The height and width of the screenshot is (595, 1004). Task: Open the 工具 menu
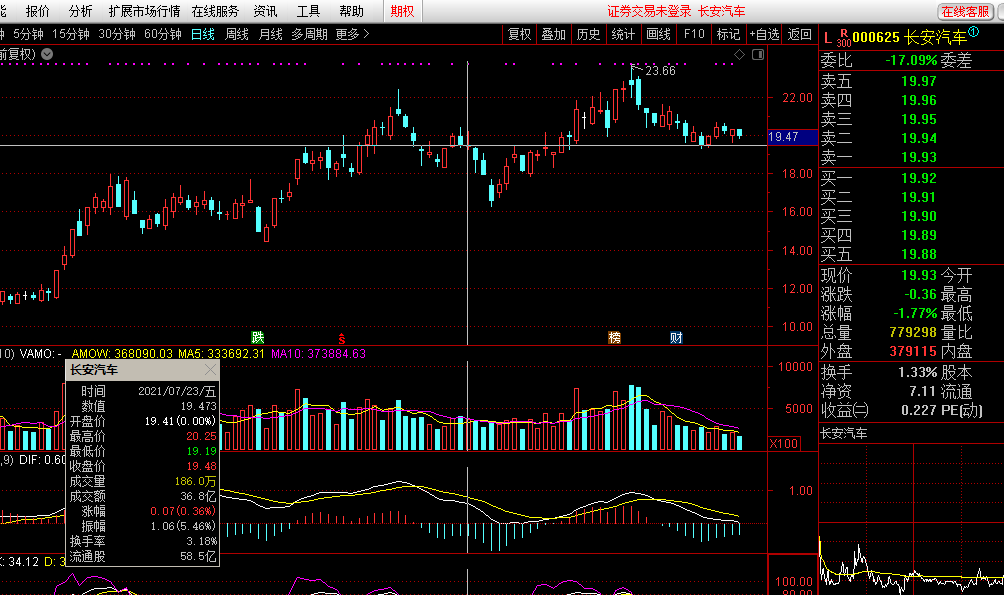pyautogui.click(x=308, y=11)
